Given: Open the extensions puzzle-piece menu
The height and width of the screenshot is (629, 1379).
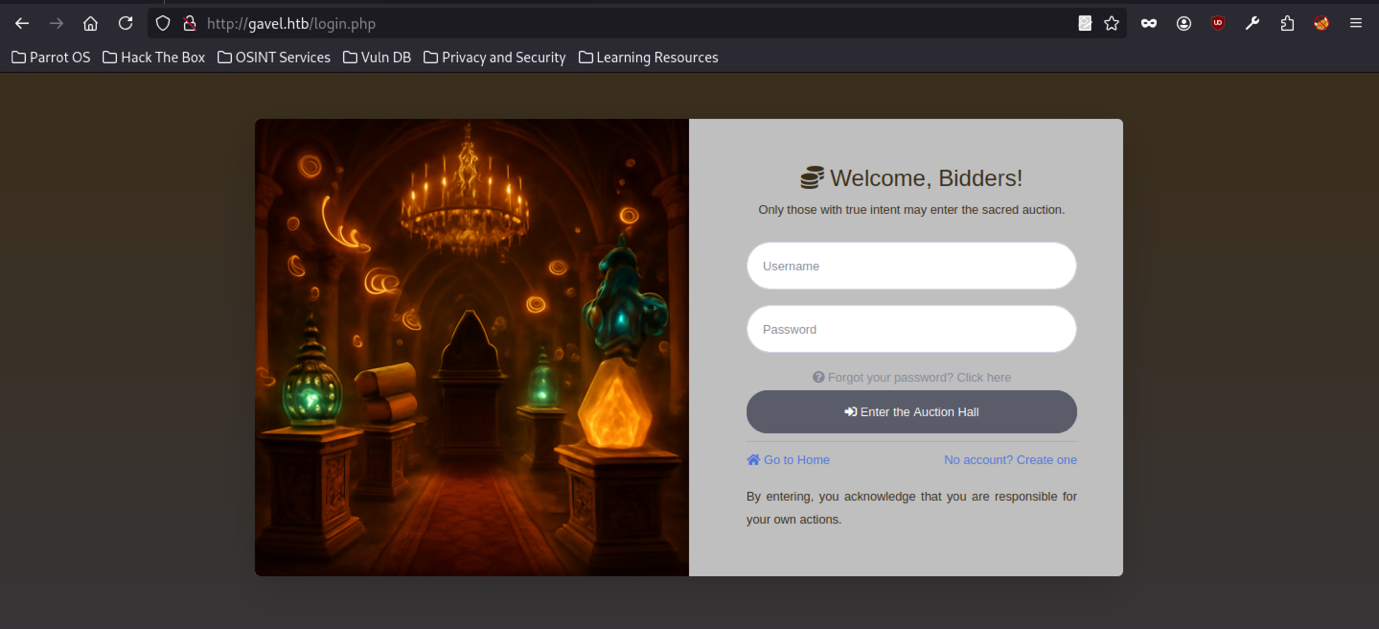Looking at the screenshot, I should coord(1287,23).
